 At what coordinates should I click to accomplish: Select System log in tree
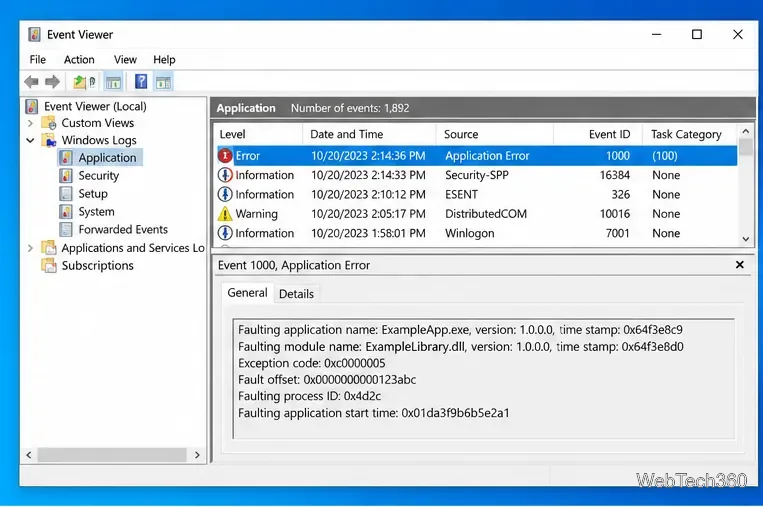[96, 212]
